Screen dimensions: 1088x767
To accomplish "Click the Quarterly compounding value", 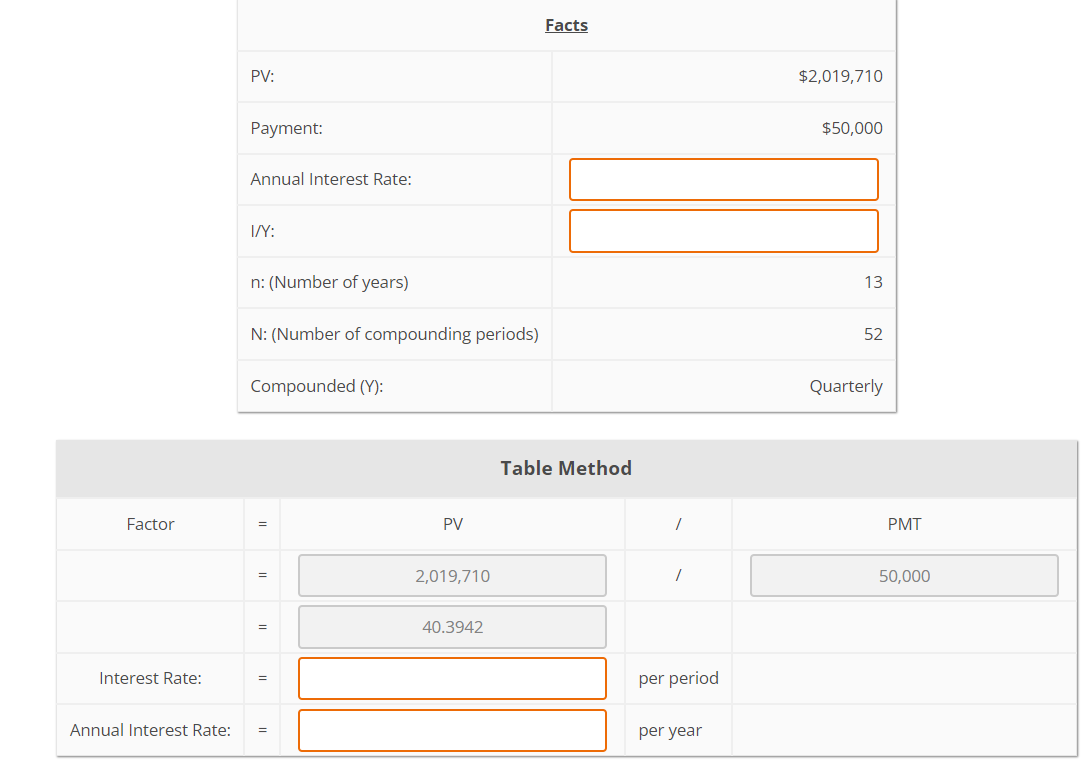I will (x=846, y=386).
